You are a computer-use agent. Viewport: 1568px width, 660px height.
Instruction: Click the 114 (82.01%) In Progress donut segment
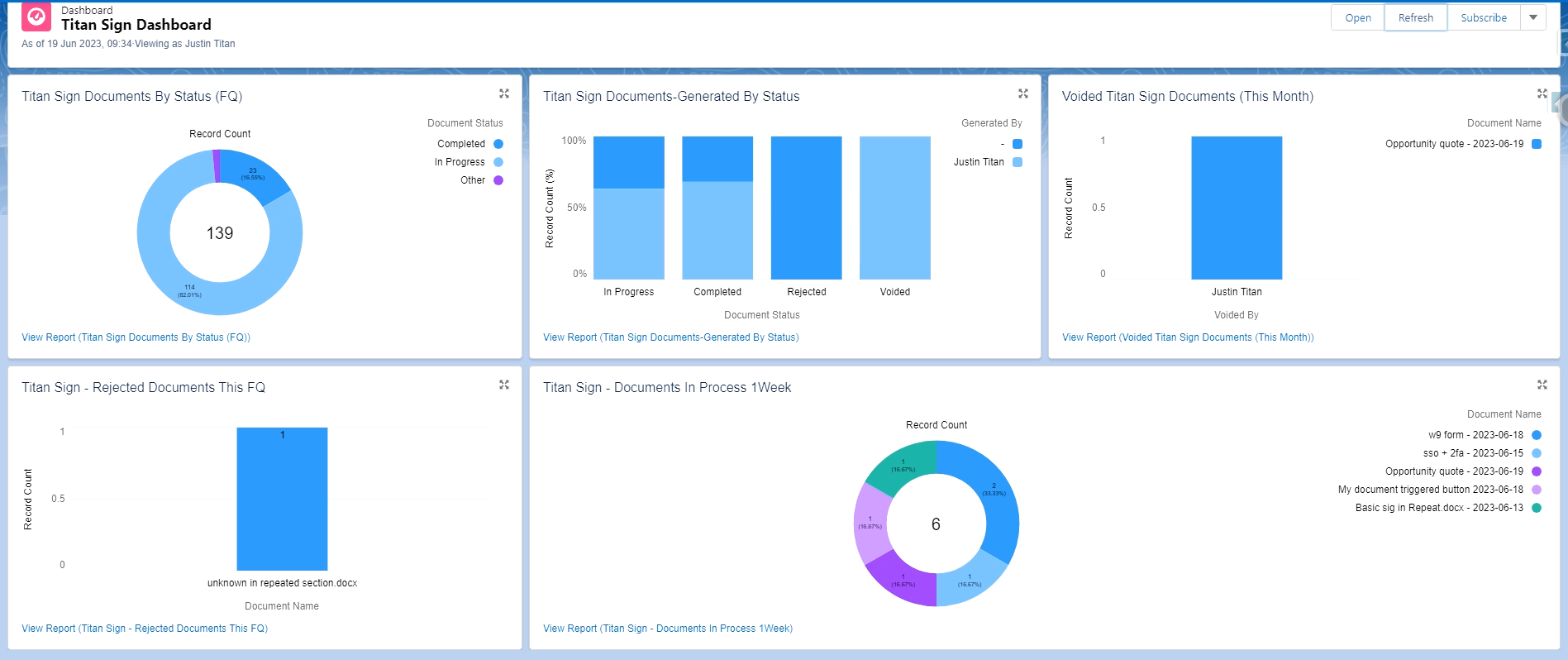(x=190, y=291)
